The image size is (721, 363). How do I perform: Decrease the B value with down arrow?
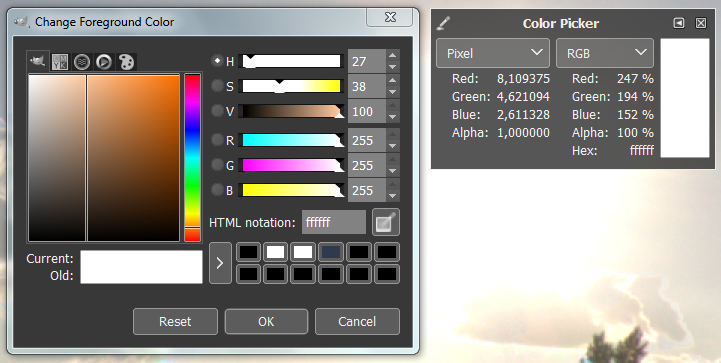click(392, 196)
